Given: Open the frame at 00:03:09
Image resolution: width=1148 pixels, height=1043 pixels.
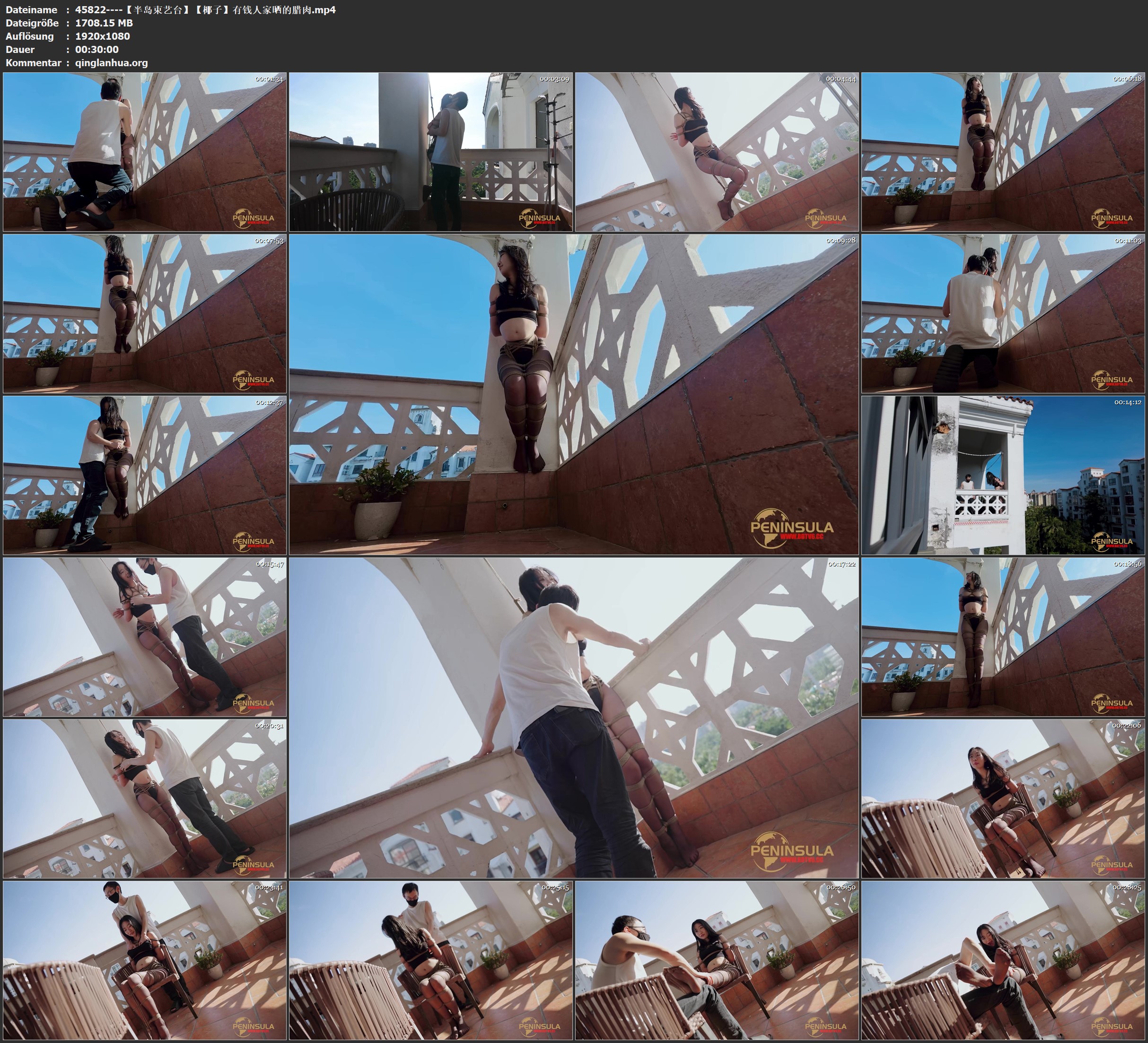Looking at the screenshot, I should tap(430, 151).
